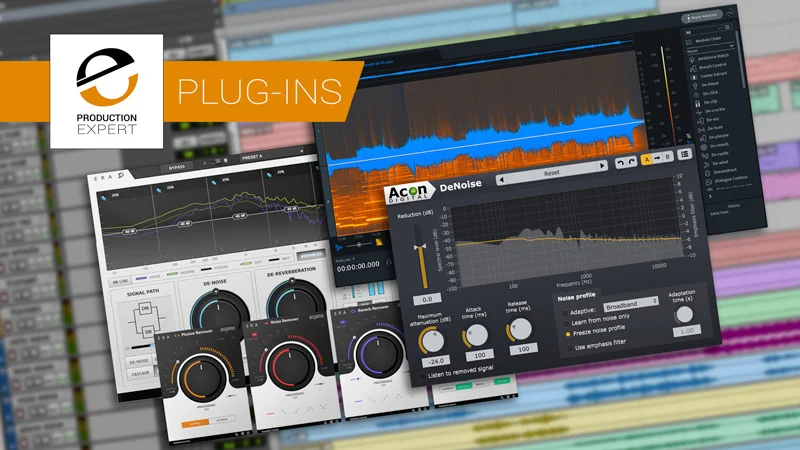Click the BYPASS button in ERA-D
The height and width of the screenshot is (450, 800).
(x=177, y=167)
